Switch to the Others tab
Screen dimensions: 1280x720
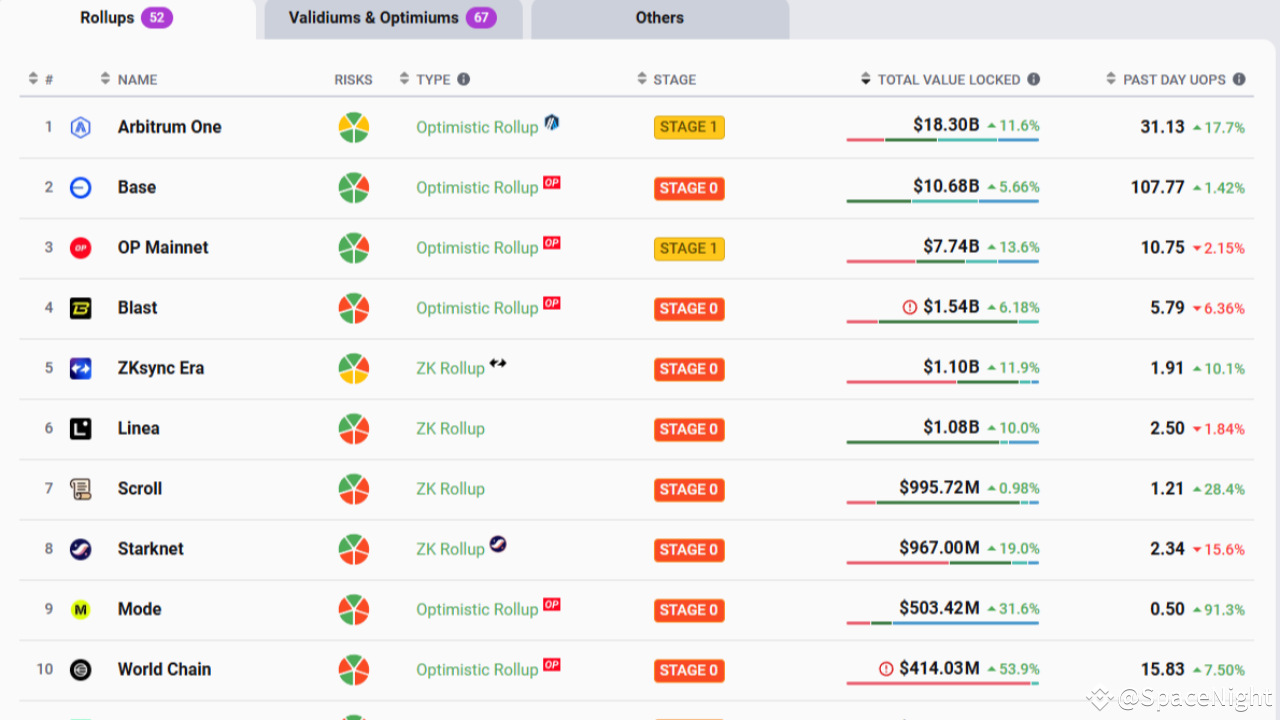coord(660,19)
